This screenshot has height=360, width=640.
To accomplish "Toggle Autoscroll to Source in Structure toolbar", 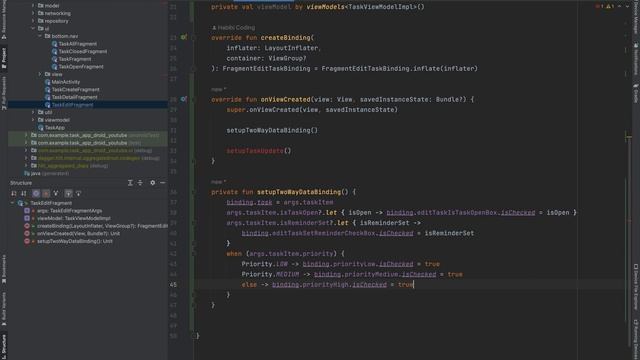I will click(x=68, y=193).
